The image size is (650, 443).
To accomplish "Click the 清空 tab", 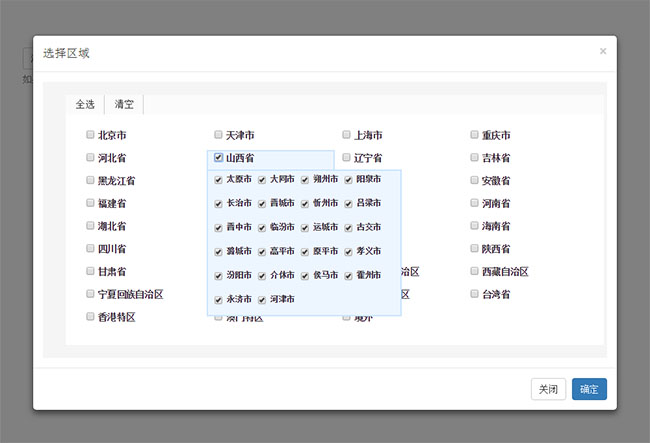I will coord(125,104).
